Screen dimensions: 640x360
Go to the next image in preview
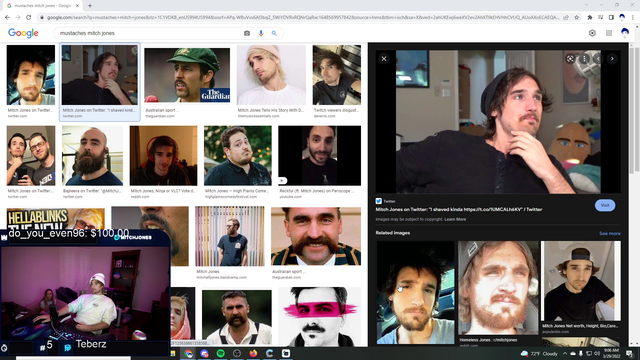[x=612, y=59]
